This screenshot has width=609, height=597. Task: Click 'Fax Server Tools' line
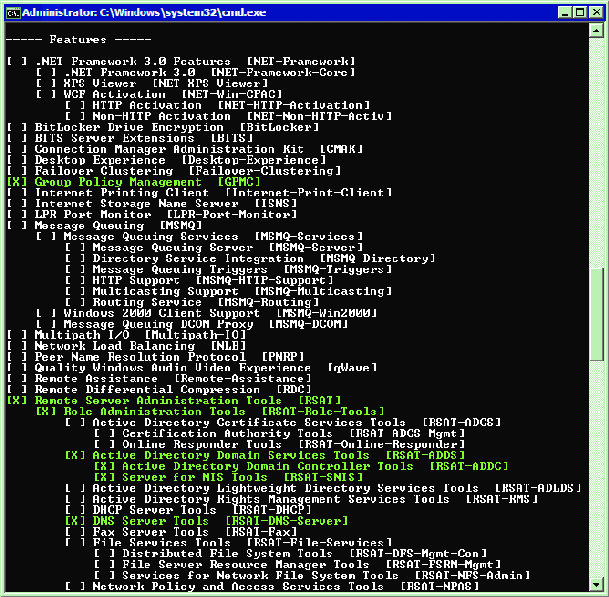tap(181, 532)
